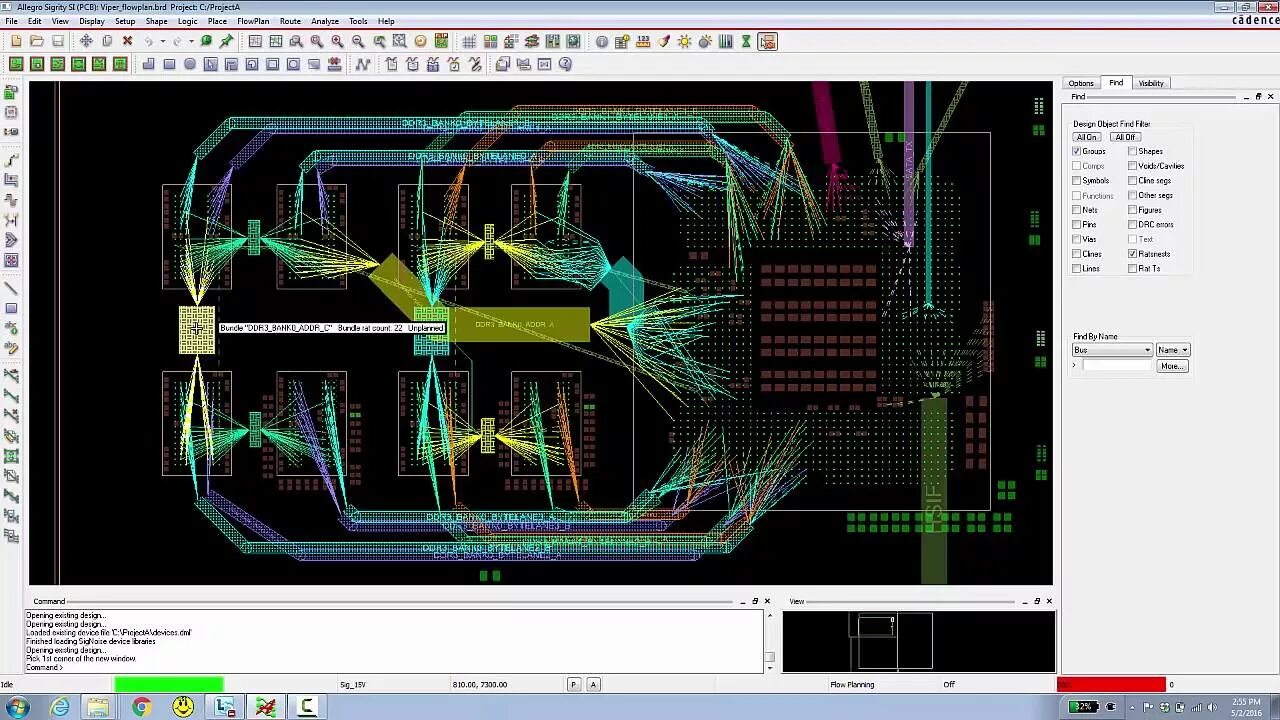Open the Route menu
The width and height of the screenshot is (1280, 720).
click(290, 21)
